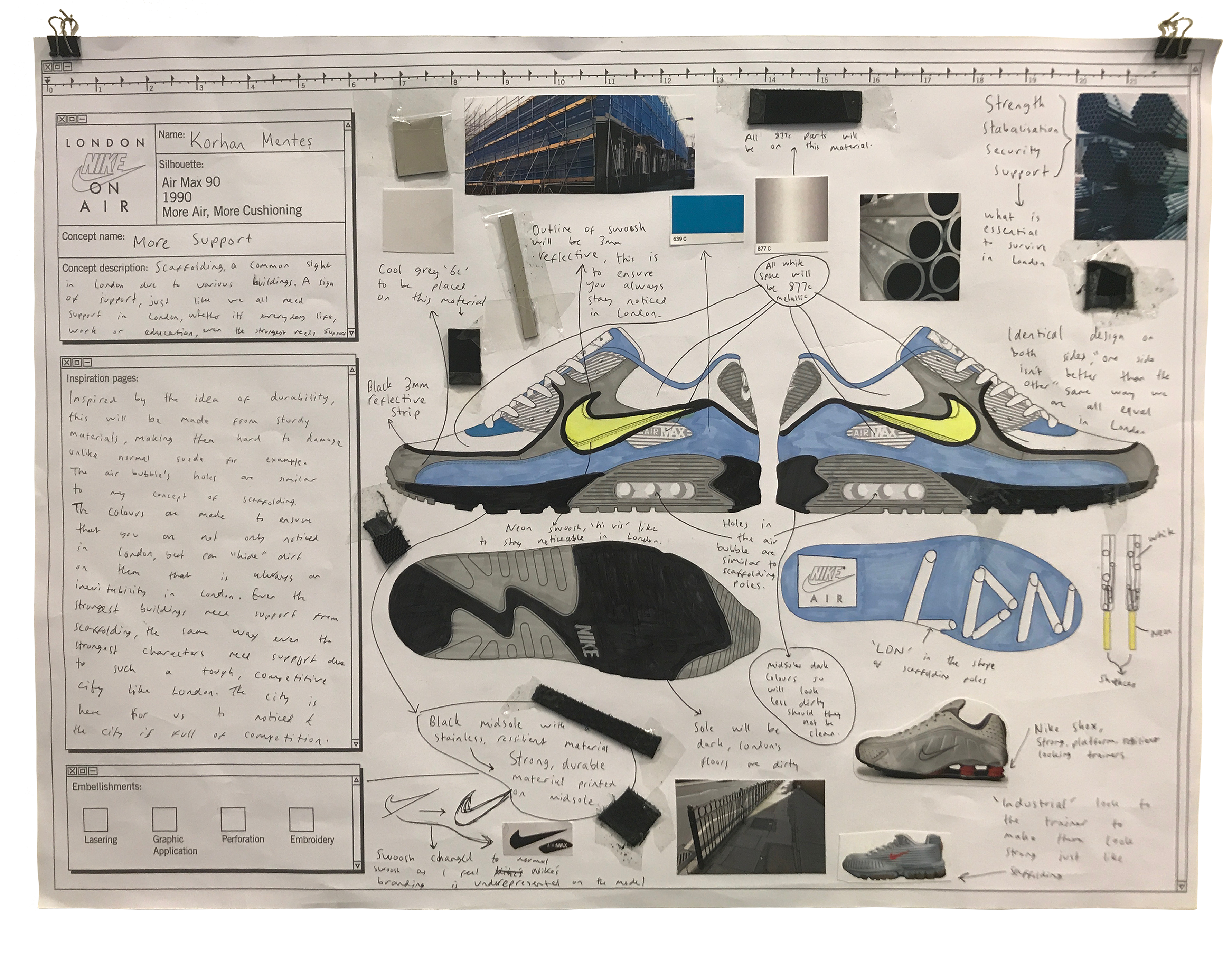Click the "Embellishments:" heading
1232x965 pixels.
[x=107, y=786]
